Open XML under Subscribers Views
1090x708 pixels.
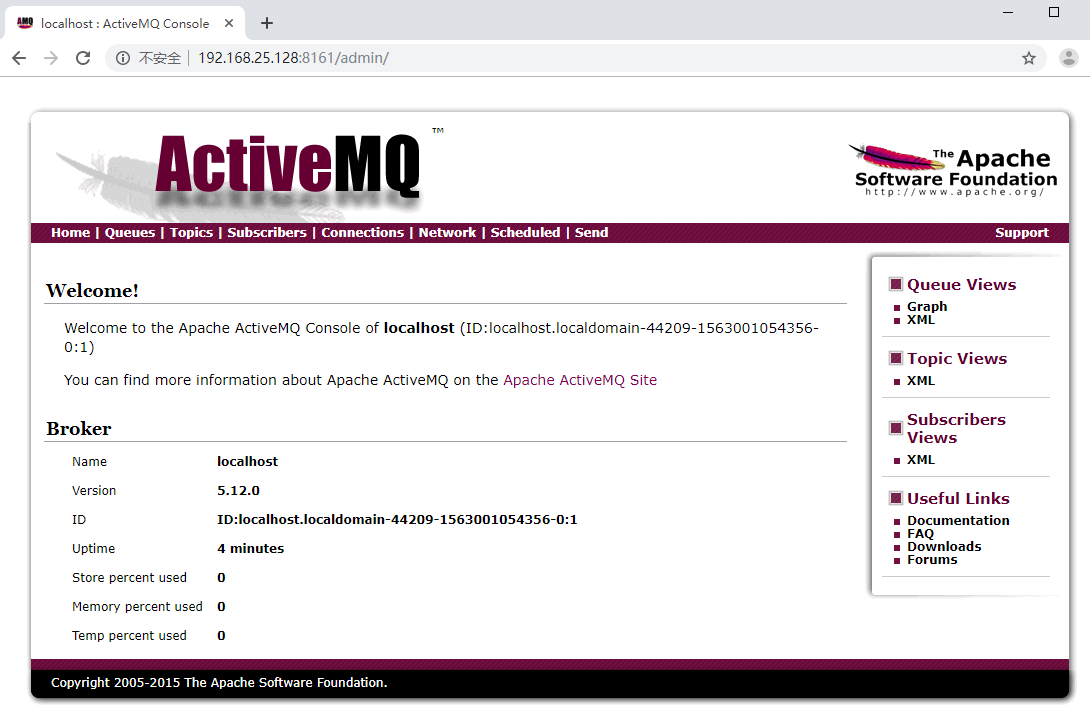click(x=921, y=460)
